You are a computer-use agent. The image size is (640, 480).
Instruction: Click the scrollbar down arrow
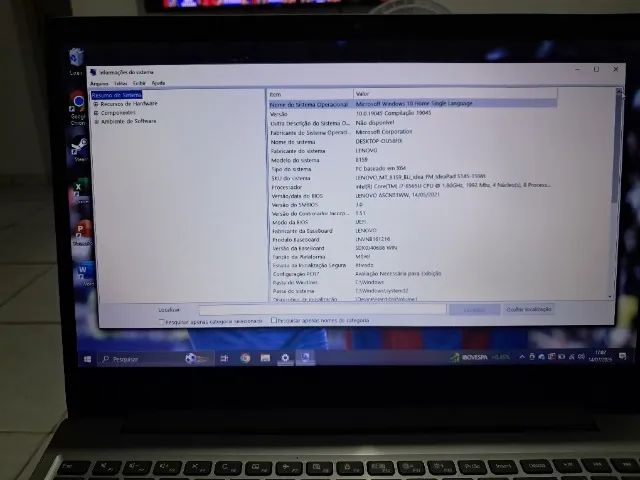coord(611,297)
